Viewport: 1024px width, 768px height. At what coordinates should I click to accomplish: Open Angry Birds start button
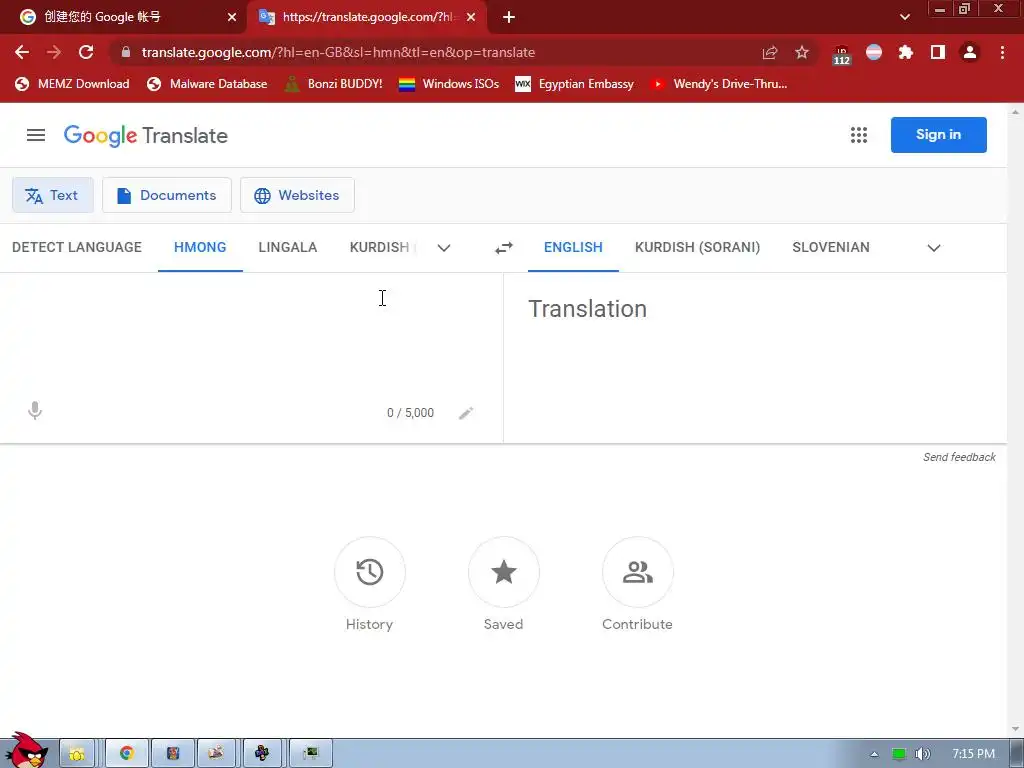26,751
